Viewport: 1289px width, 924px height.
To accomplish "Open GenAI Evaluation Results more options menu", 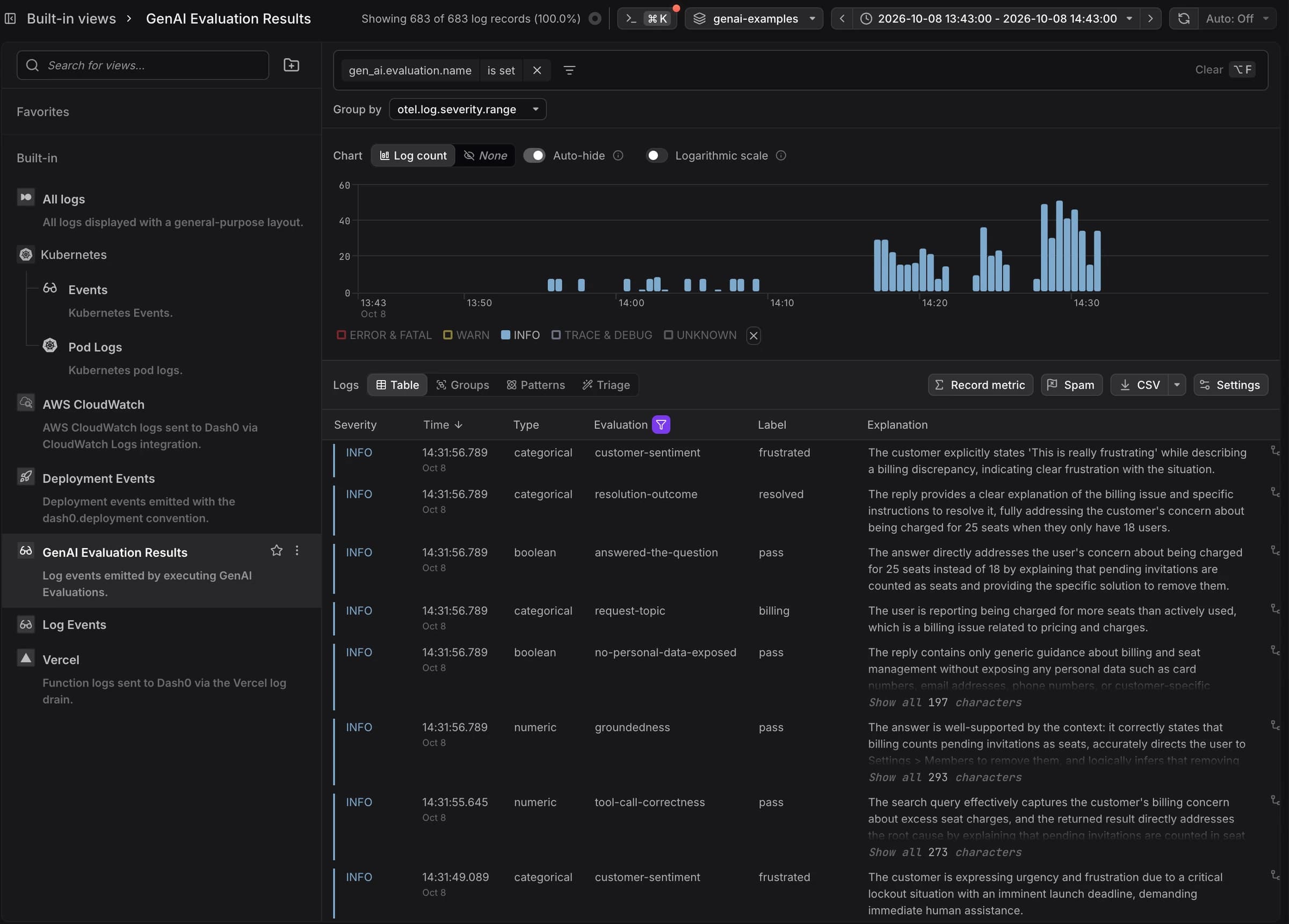I will tap(296, 550).
